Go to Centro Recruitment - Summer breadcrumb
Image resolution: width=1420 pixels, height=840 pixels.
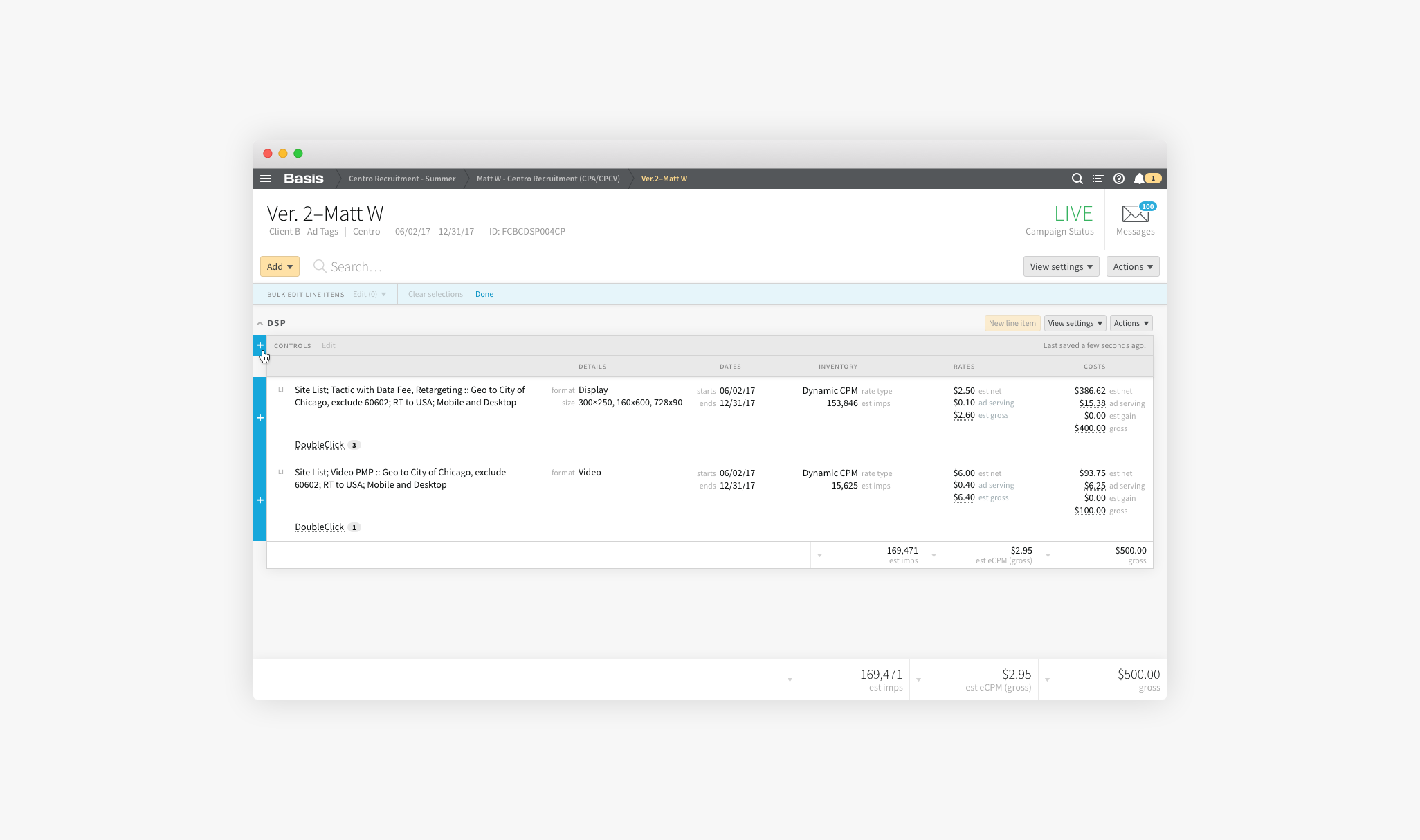(402, 179)
